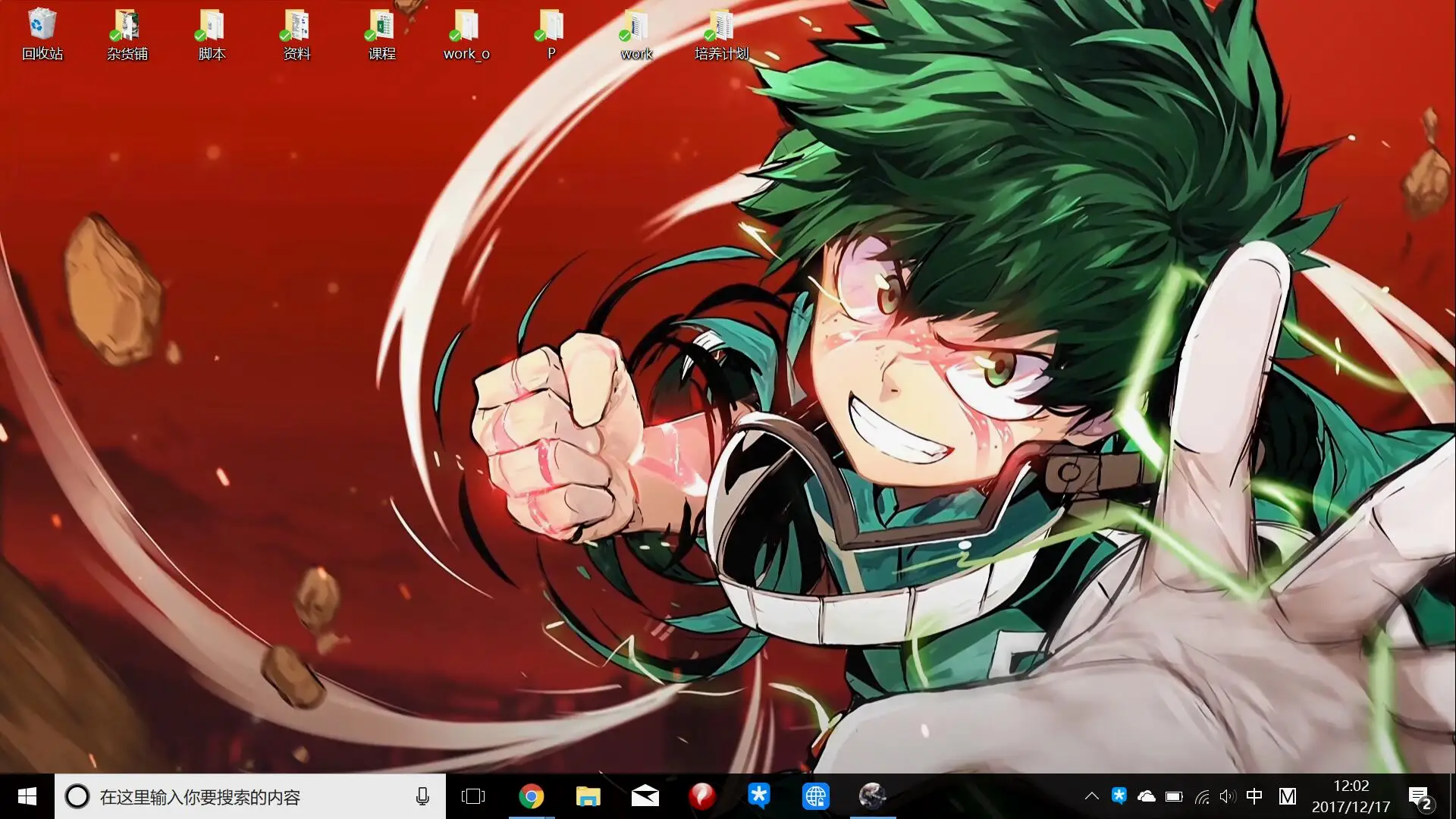
Task: Open the red swoosh app on taskbar
Action: coord(702,796)
